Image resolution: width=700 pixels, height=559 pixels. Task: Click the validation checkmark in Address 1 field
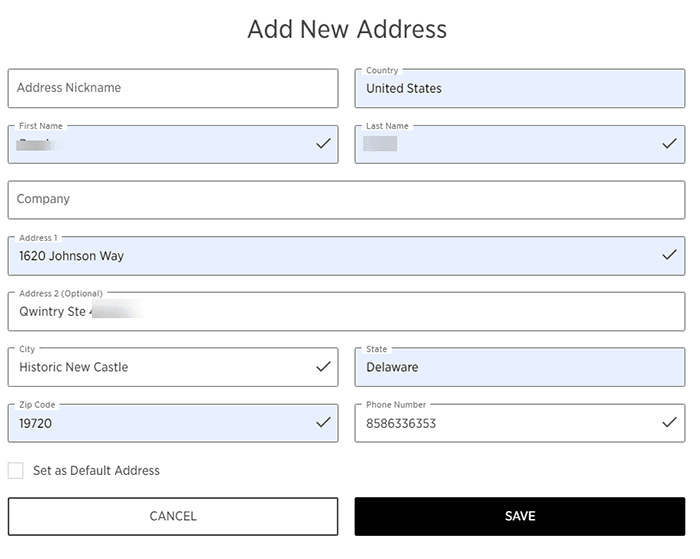tap(670, 256)
